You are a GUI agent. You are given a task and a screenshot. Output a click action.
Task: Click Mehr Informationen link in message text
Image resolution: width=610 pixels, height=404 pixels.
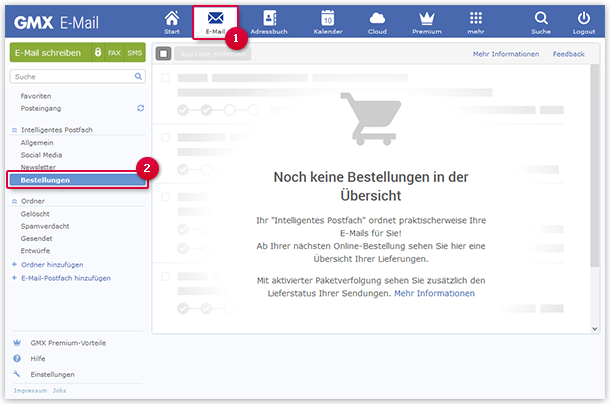point(434,293)
